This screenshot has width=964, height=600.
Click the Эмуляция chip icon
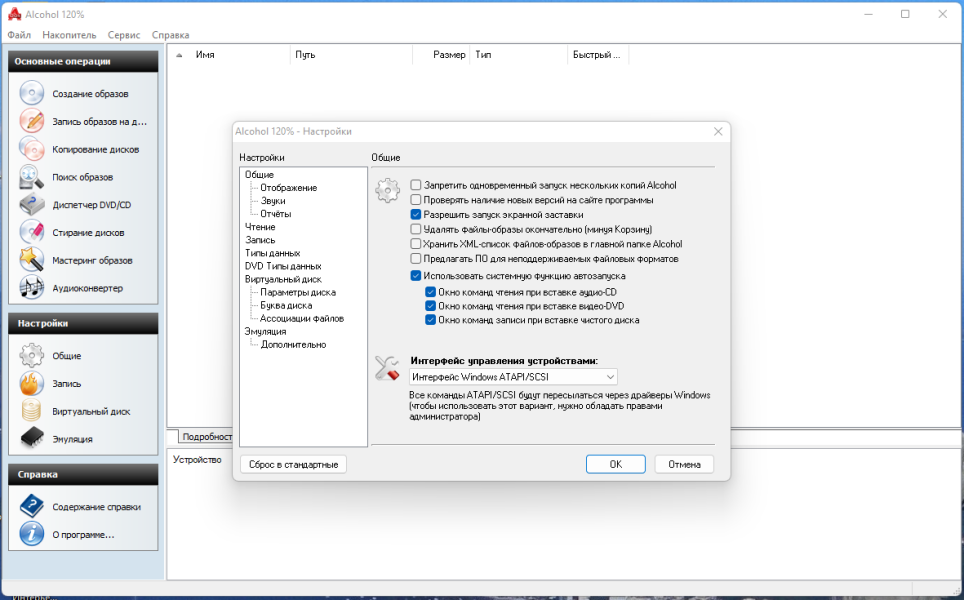tap(31, 439)
